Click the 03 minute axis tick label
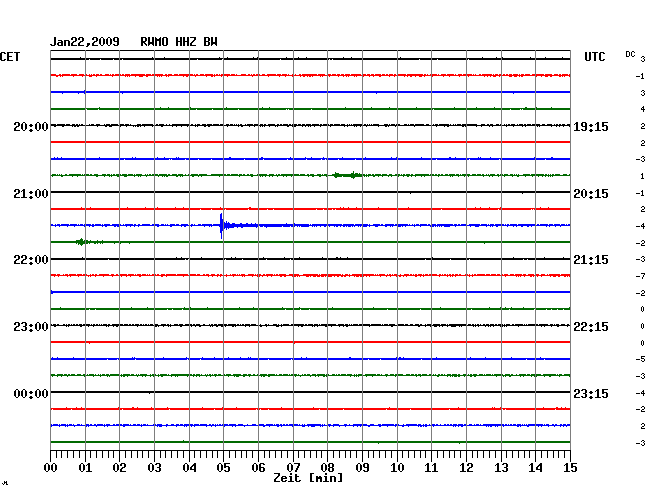Image resolution: width=650 pixels, height=494 pixels. pyautogui.click(x=154, y=467)
